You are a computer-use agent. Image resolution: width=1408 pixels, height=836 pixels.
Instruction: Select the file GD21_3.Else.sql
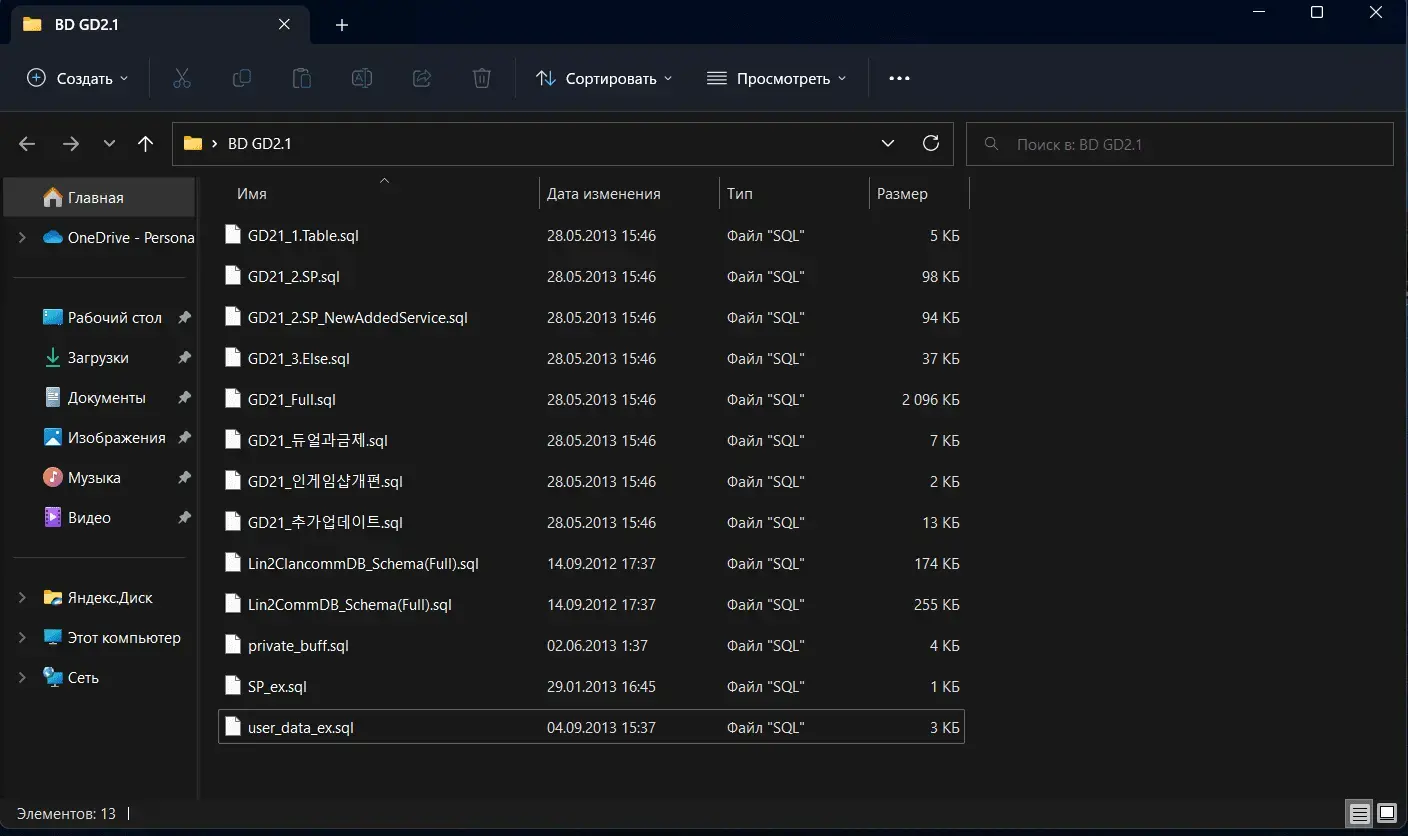click(x=591, y=358)
